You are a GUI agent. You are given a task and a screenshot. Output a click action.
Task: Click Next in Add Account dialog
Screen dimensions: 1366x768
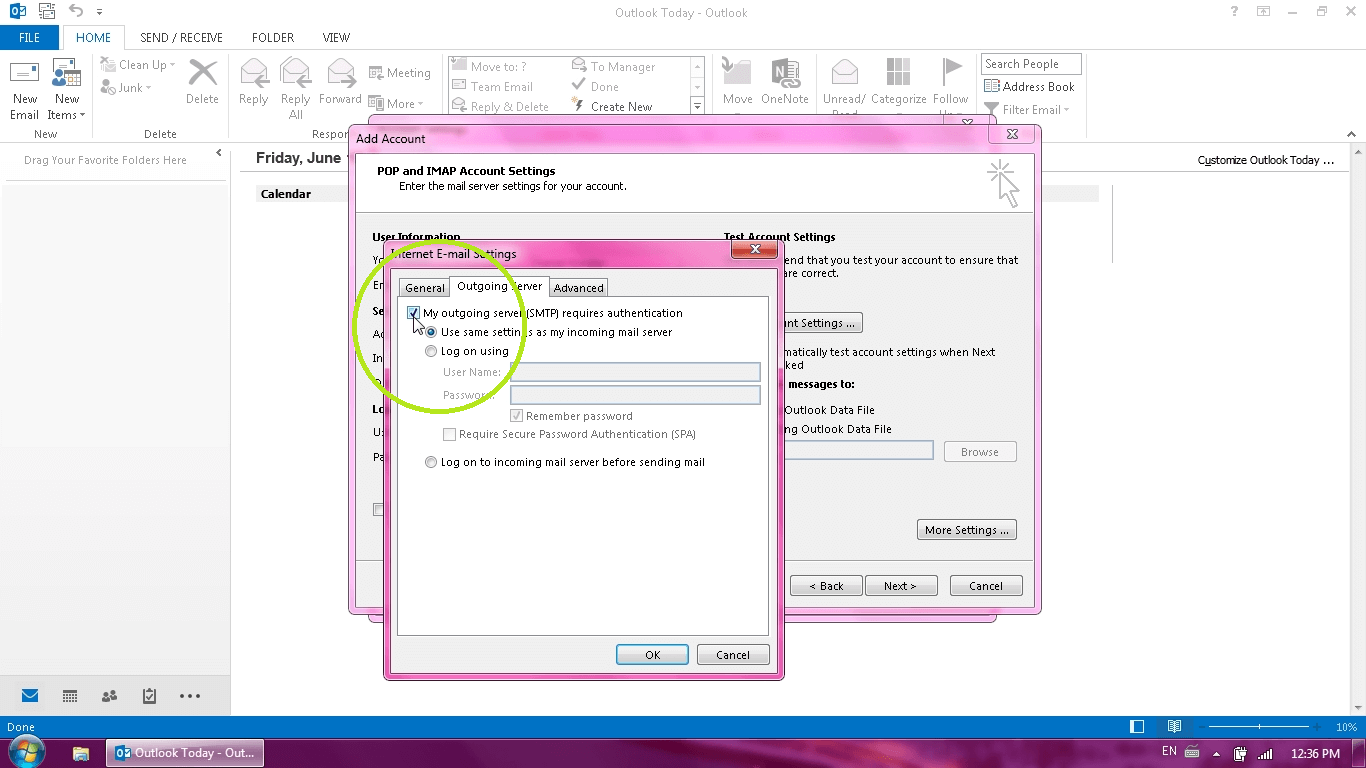tap(899, 586)
